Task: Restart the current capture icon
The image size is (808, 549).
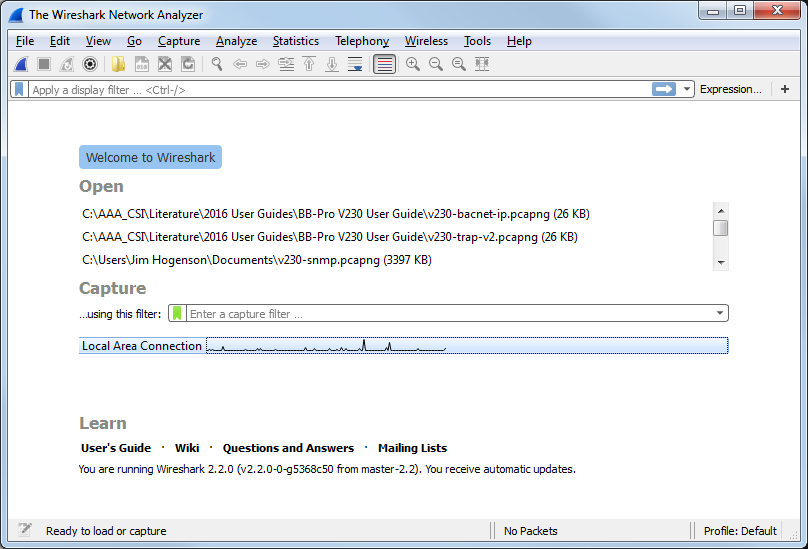Action: 67,64
